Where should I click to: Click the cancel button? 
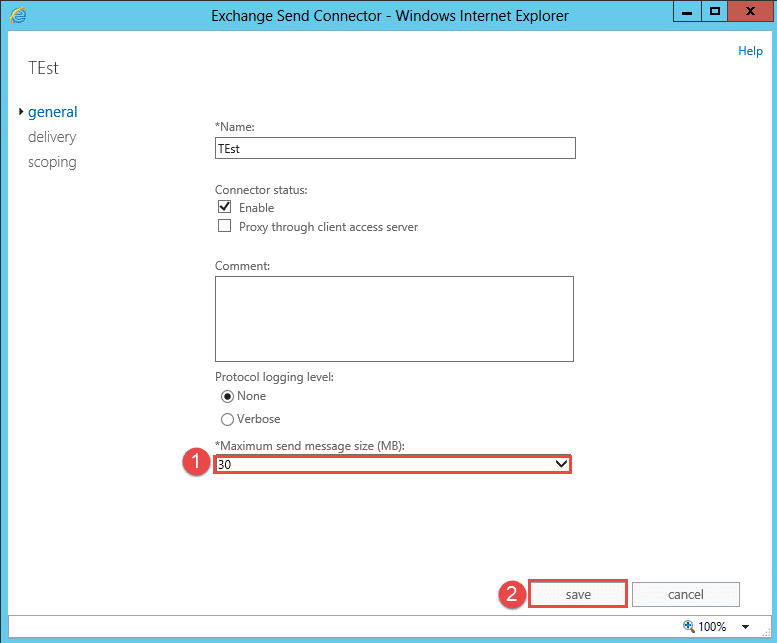click(x=686, y=594)
